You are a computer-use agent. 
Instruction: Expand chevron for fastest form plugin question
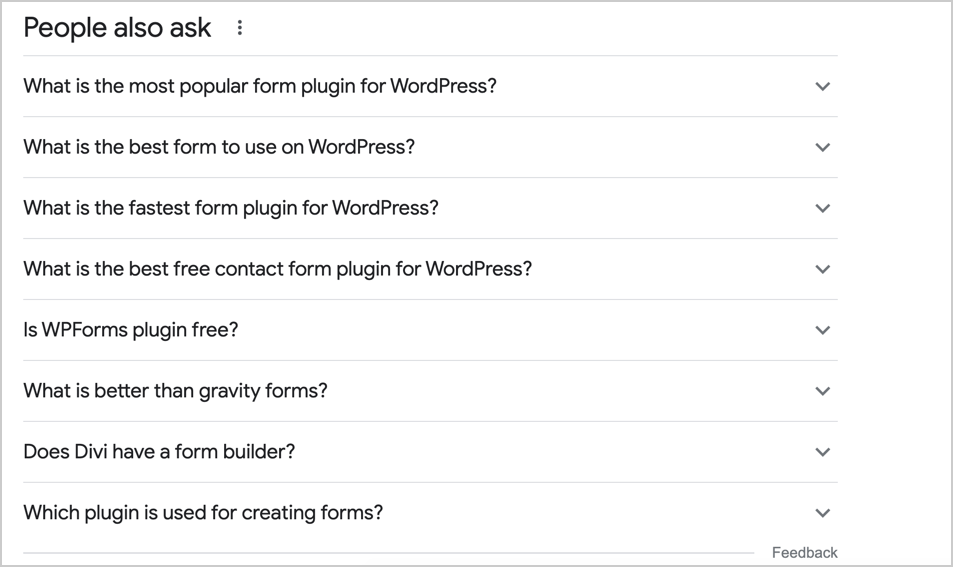(x=822, y=208)
